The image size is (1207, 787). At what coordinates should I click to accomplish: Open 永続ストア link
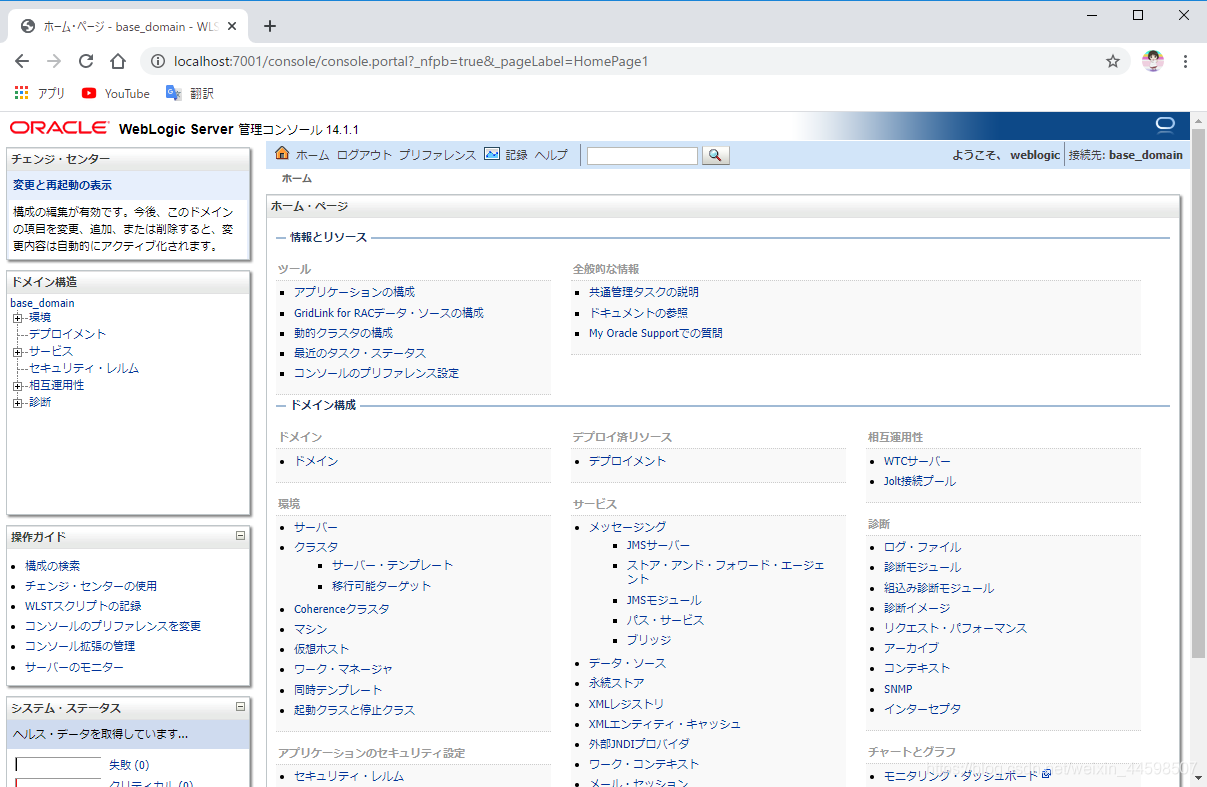(616, 683)
